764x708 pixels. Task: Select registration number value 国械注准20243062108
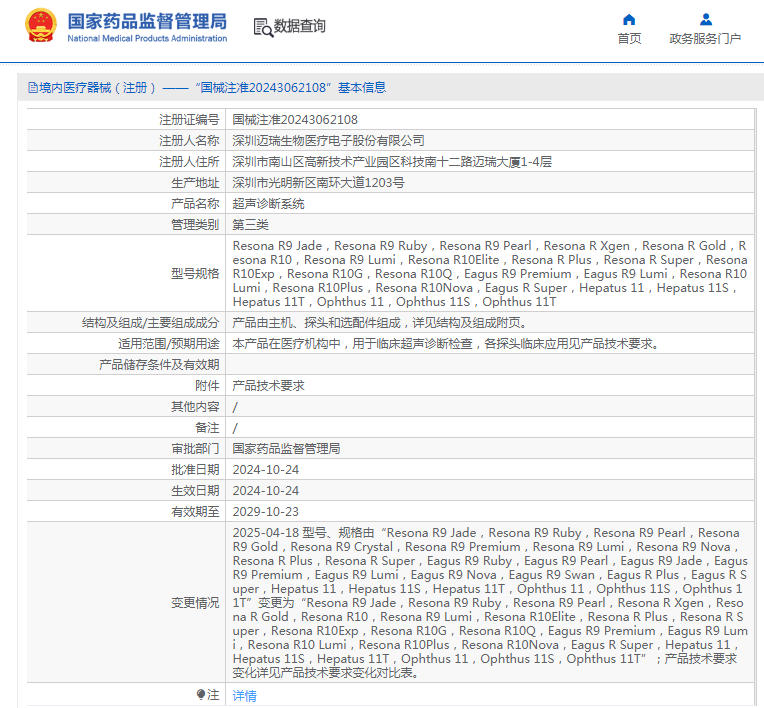click(295, 120)
